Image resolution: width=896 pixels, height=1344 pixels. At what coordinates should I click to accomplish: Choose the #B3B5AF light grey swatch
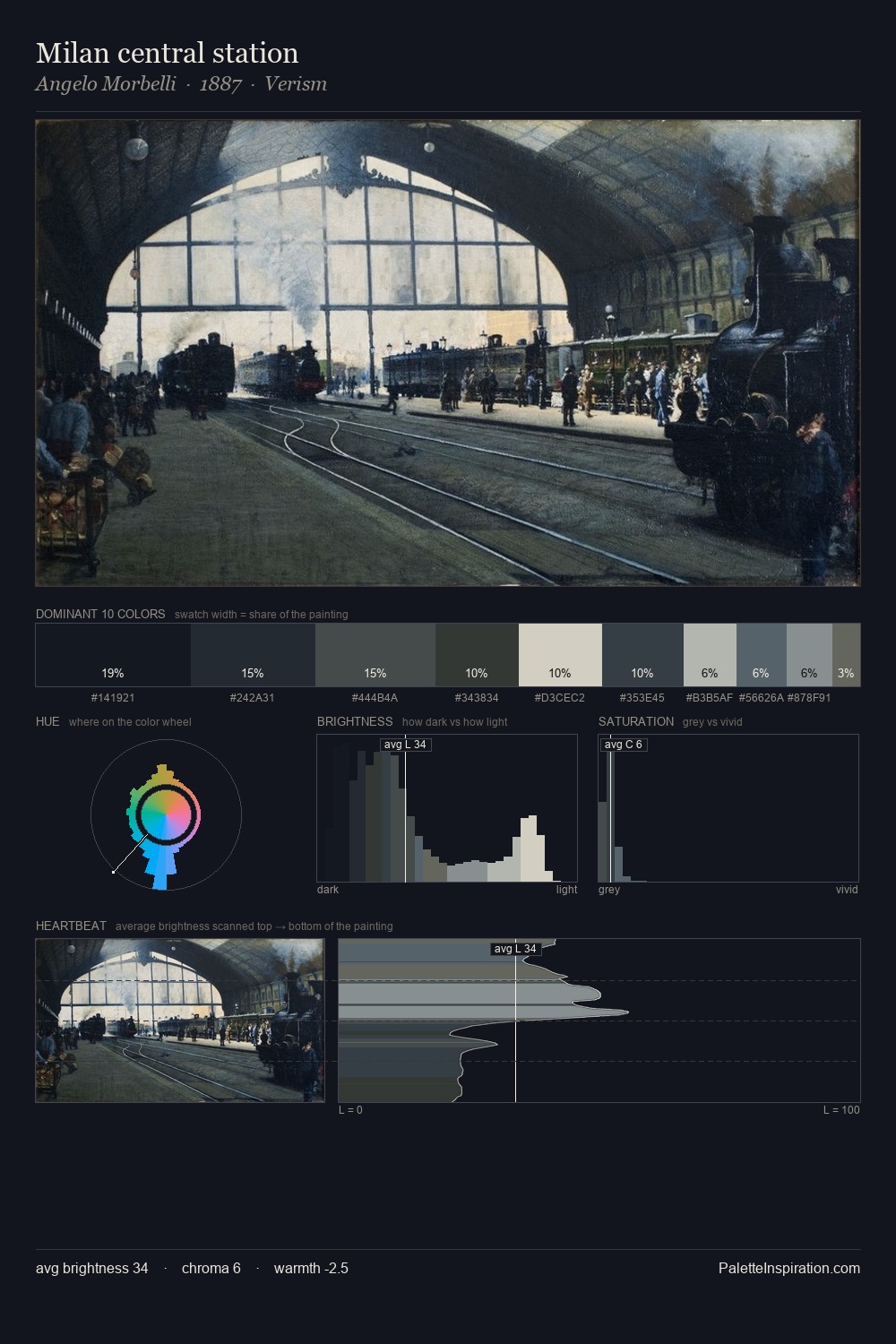710,655
